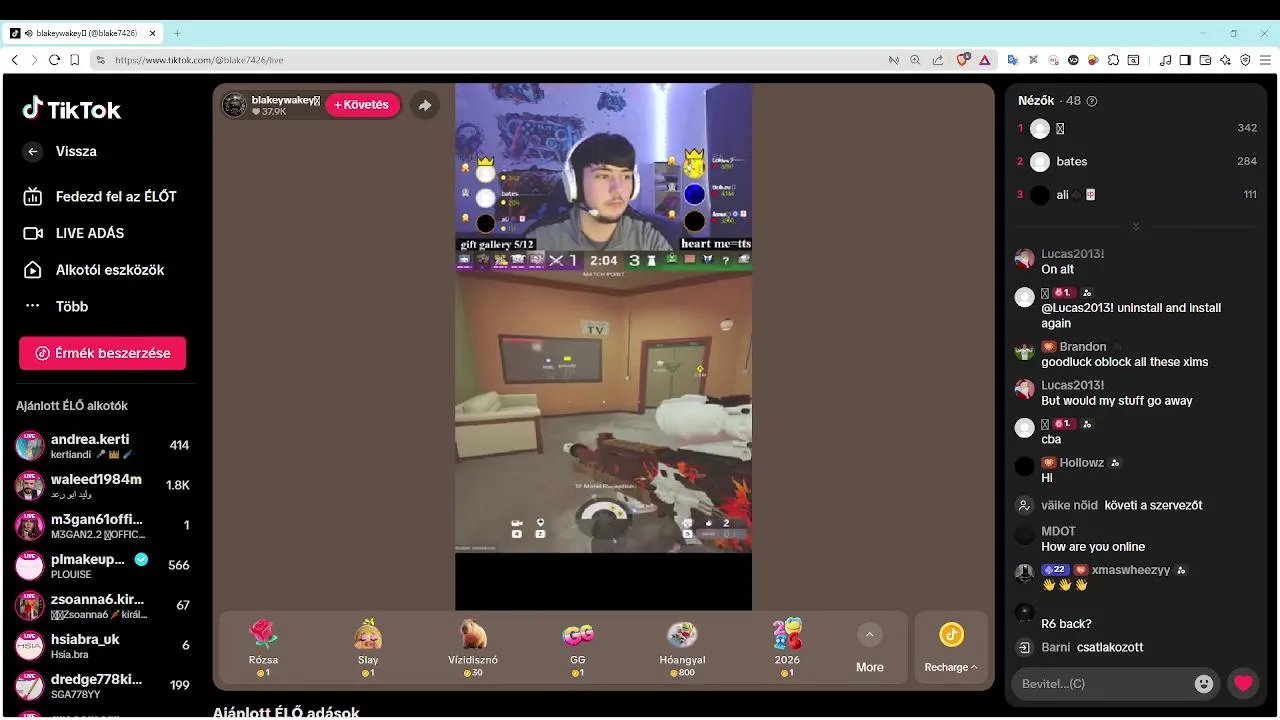
Task: Go back in browser history
Action: pyautogui.click(x=14, y=60)
